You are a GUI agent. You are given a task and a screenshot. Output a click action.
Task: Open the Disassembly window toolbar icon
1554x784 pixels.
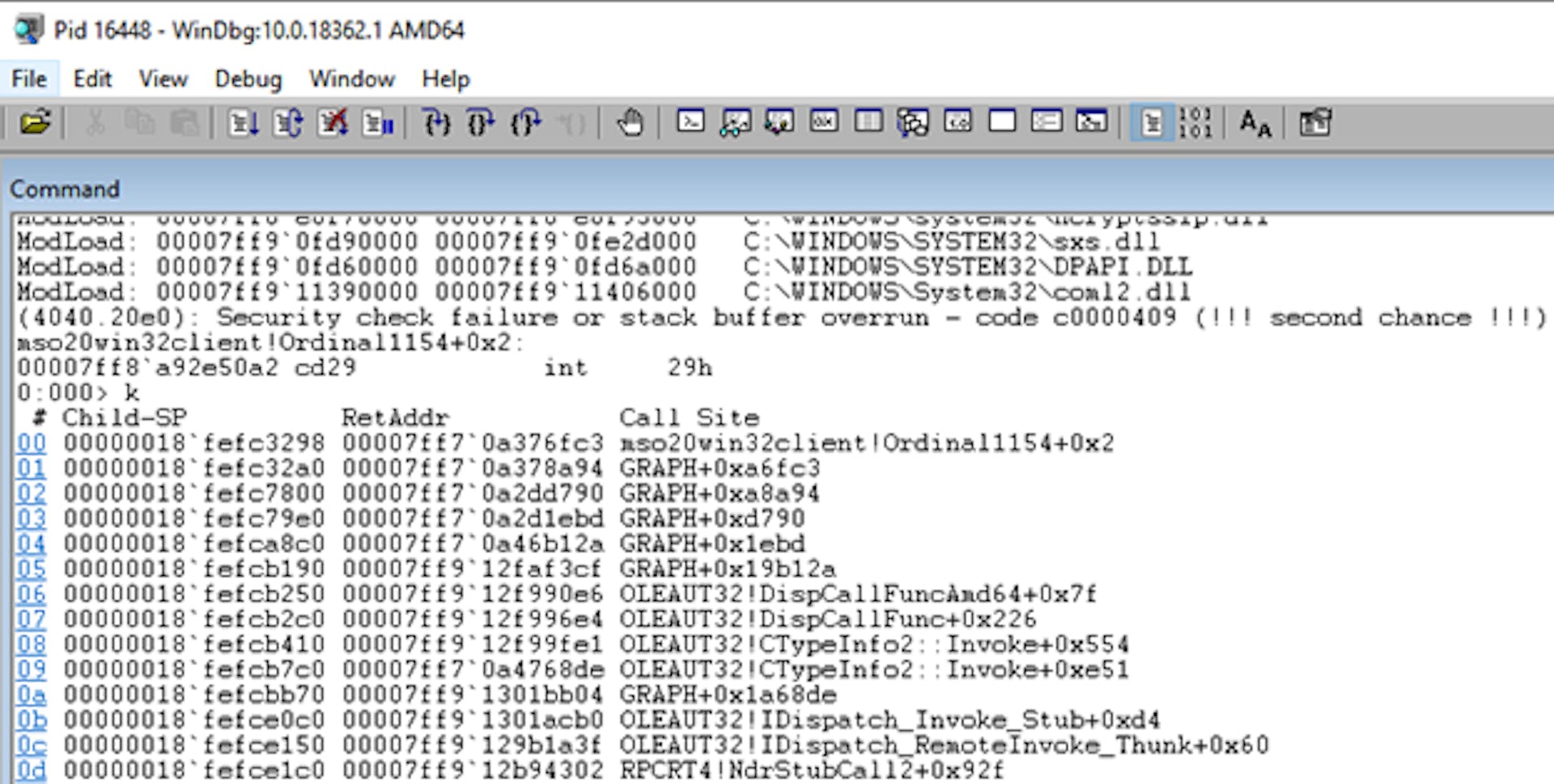tap(957, 122)
